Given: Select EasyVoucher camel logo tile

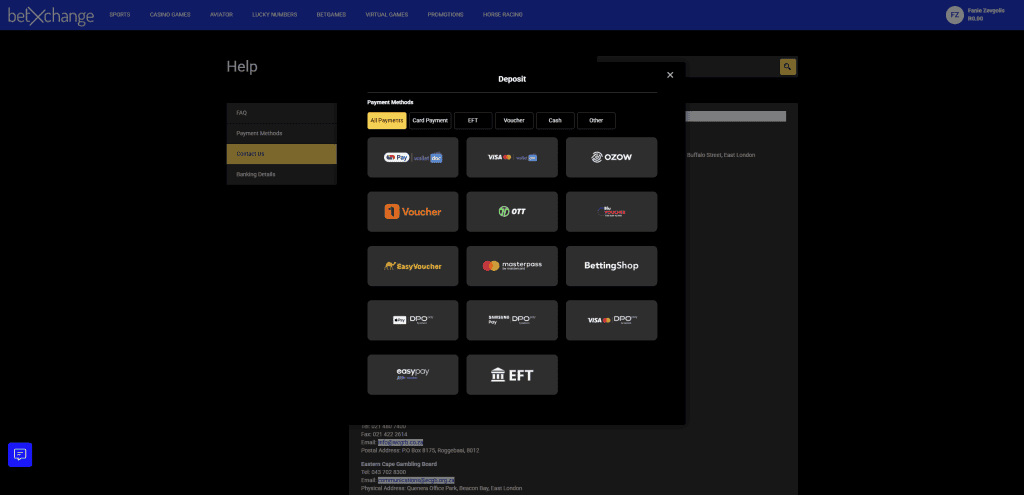Looking at the screenshot, I should pyautogui.click(x=413, y=266).
